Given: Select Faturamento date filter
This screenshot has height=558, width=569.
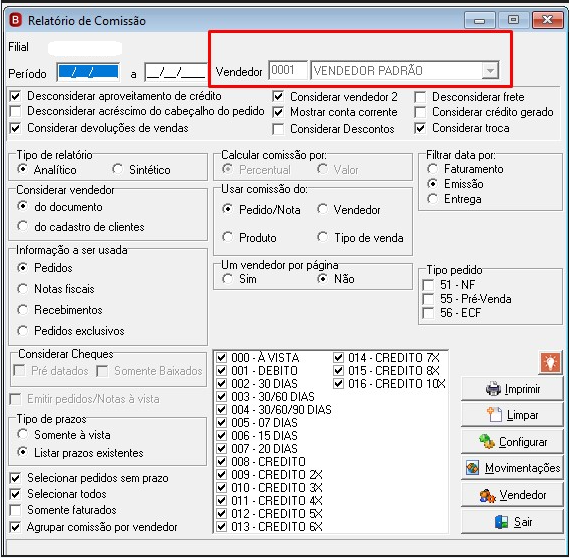Looking at the screenshot, I should click(432, 169).
